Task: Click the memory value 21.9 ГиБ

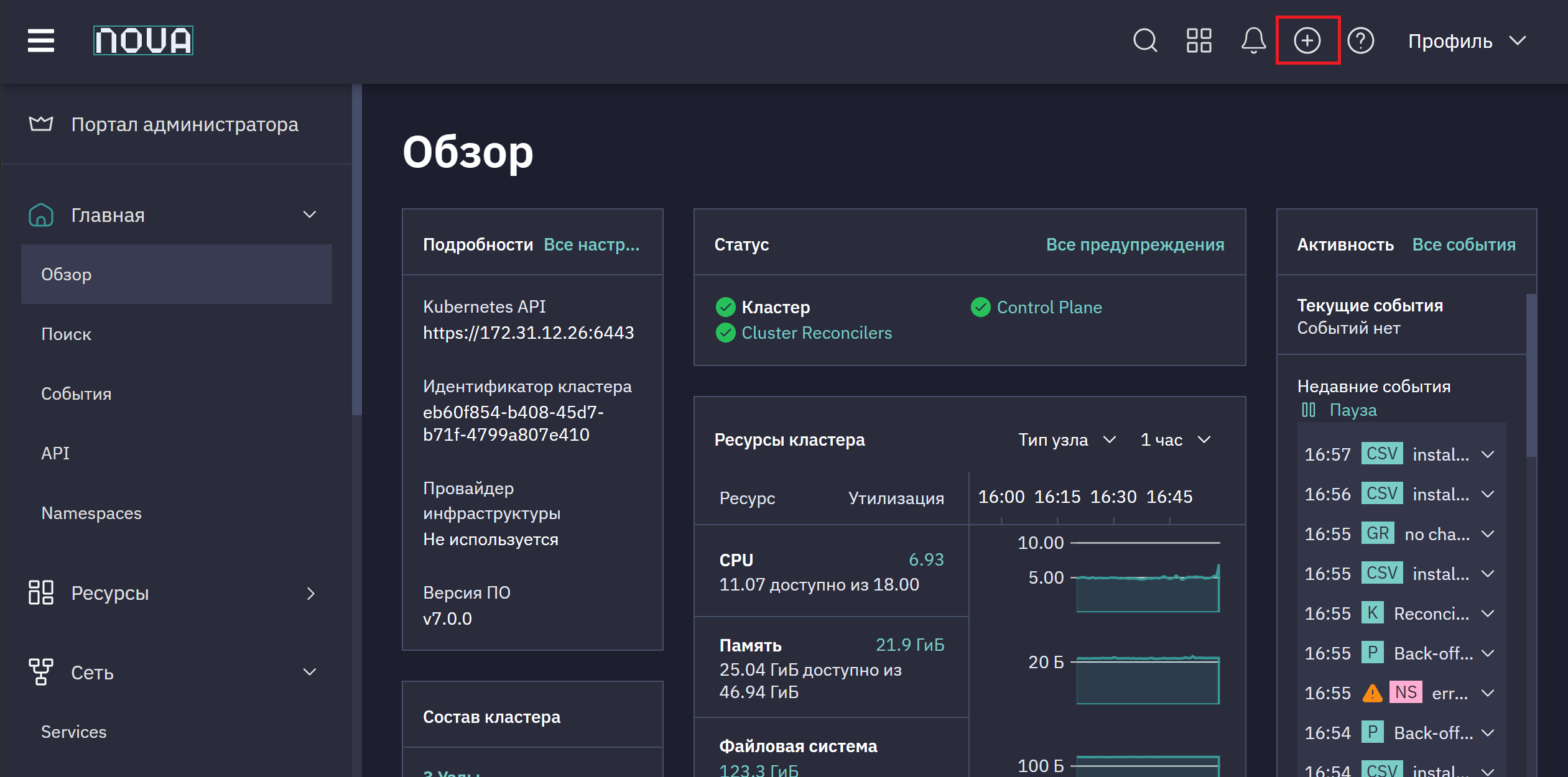Action: tap(909, 645)
